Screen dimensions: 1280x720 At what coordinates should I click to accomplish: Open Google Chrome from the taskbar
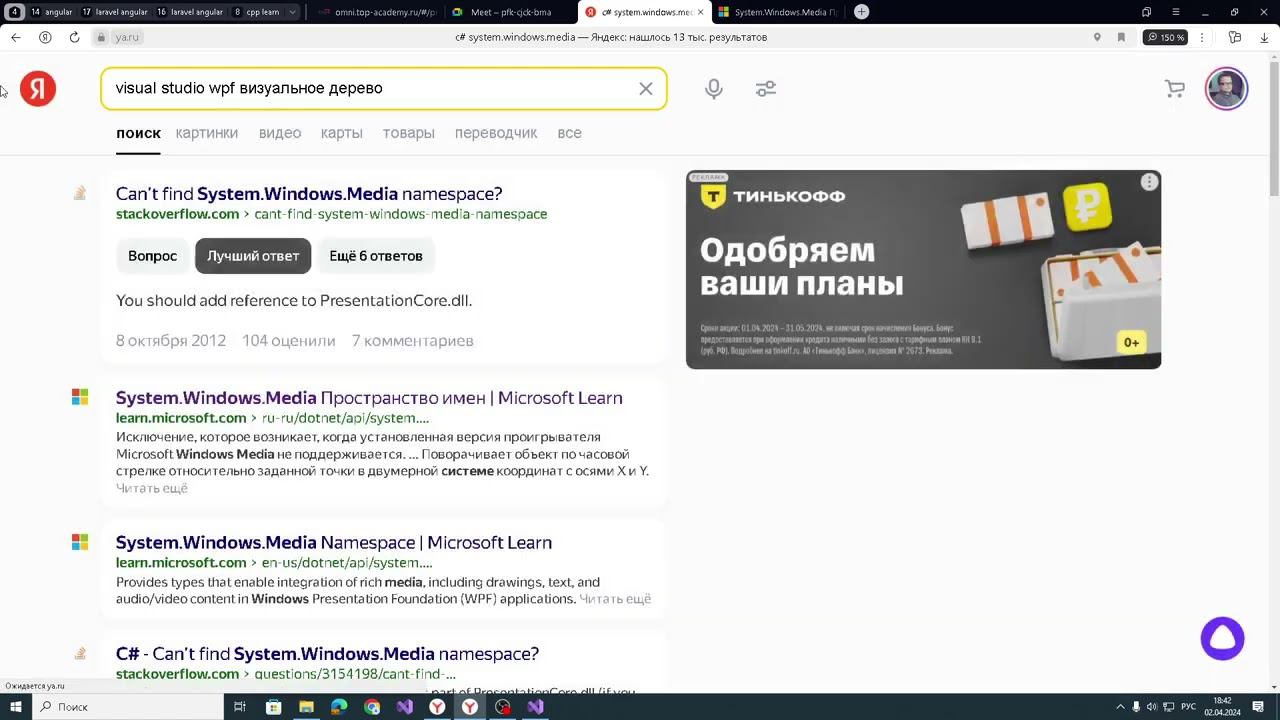(x=372, y=707)
